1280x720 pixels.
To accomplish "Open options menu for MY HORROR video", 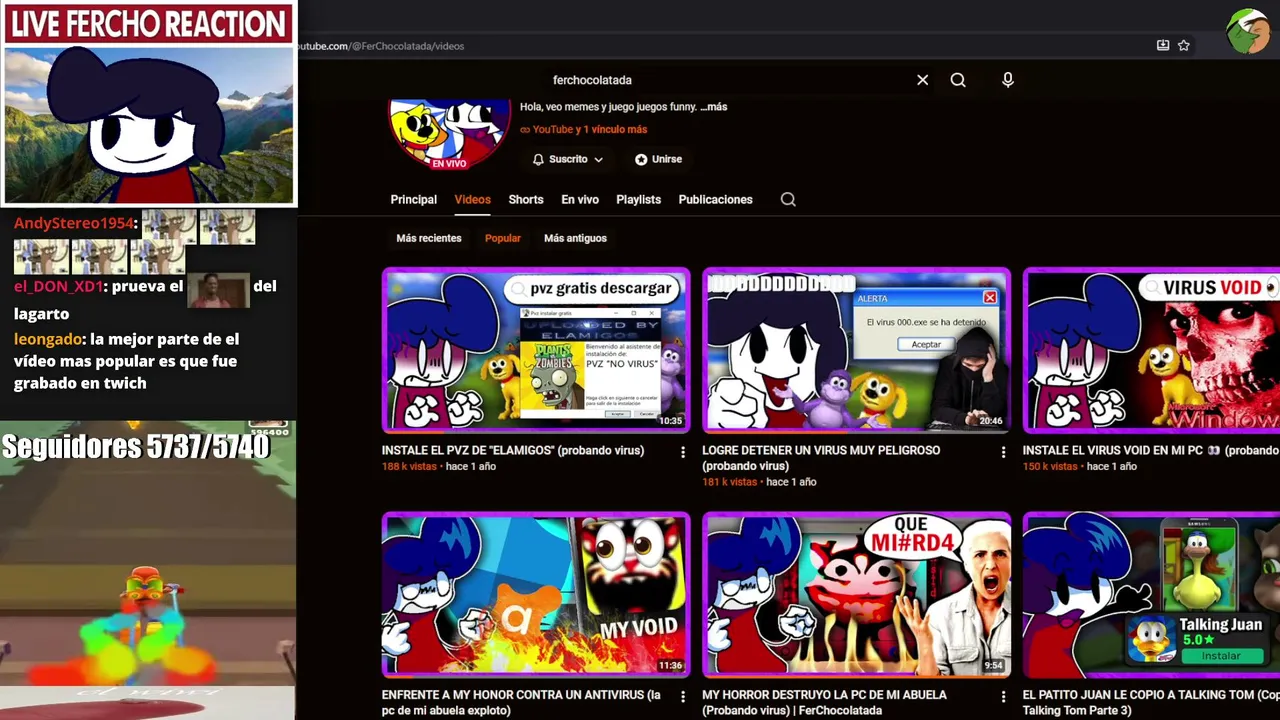I will click(1003, 696).
